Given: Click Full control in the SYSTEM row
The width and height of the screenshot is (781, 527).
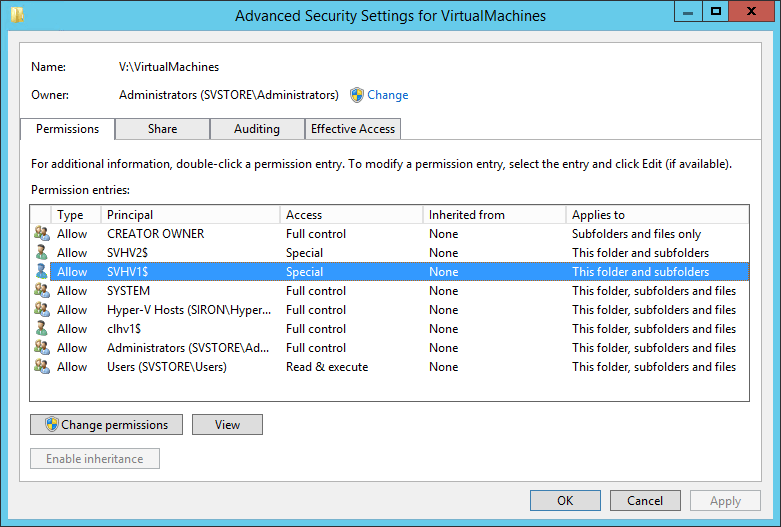Looking at the screenshot, I should point(316,290).
